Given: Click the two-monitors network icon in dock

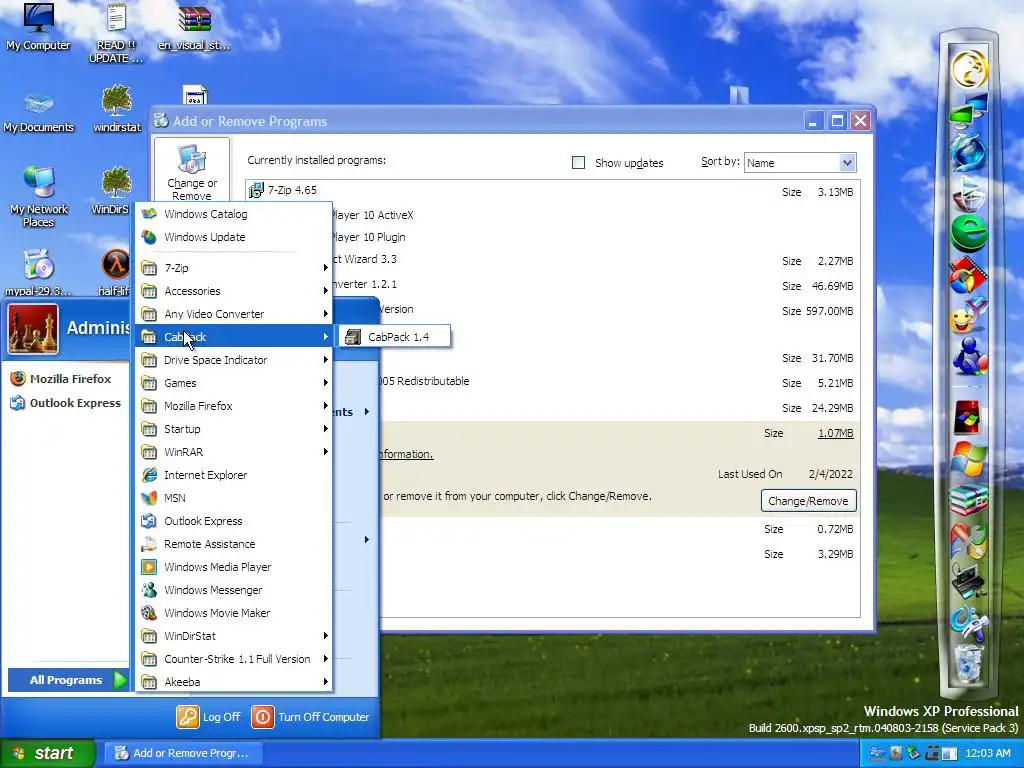Looking at the screenshot, I should pos(969,109).
